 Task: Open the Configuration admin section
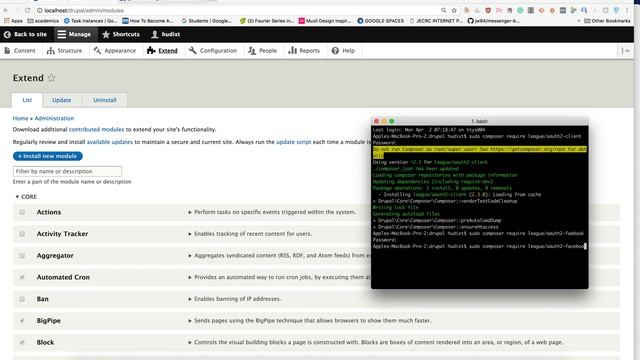pyautogui.click(x=213, y=51)
